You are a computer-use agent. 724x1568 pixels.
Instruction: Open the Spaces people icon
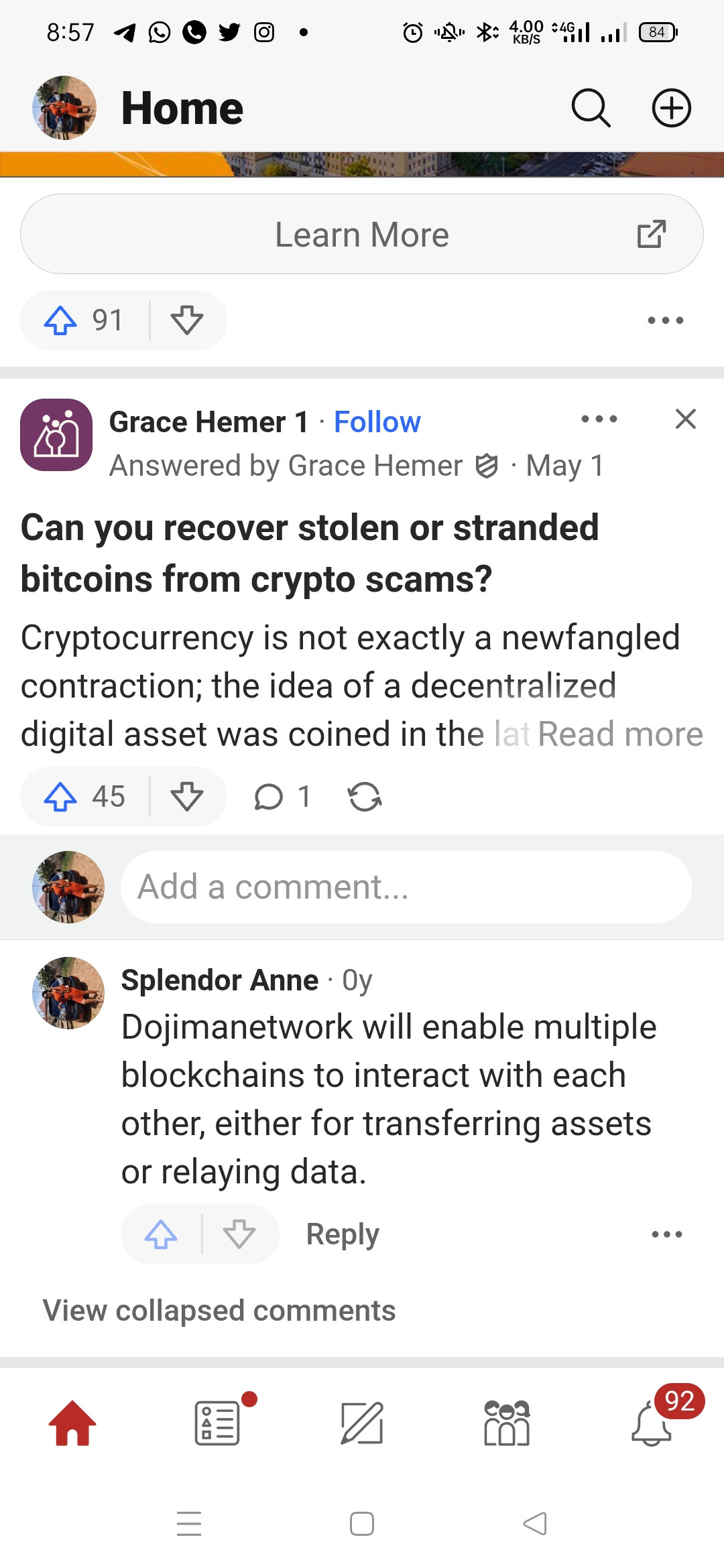[507, 1423]
